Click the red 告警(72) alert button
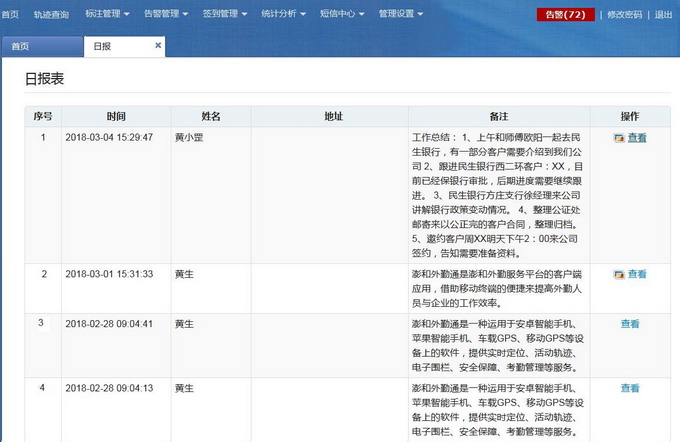680x442 pixels. 565,15
